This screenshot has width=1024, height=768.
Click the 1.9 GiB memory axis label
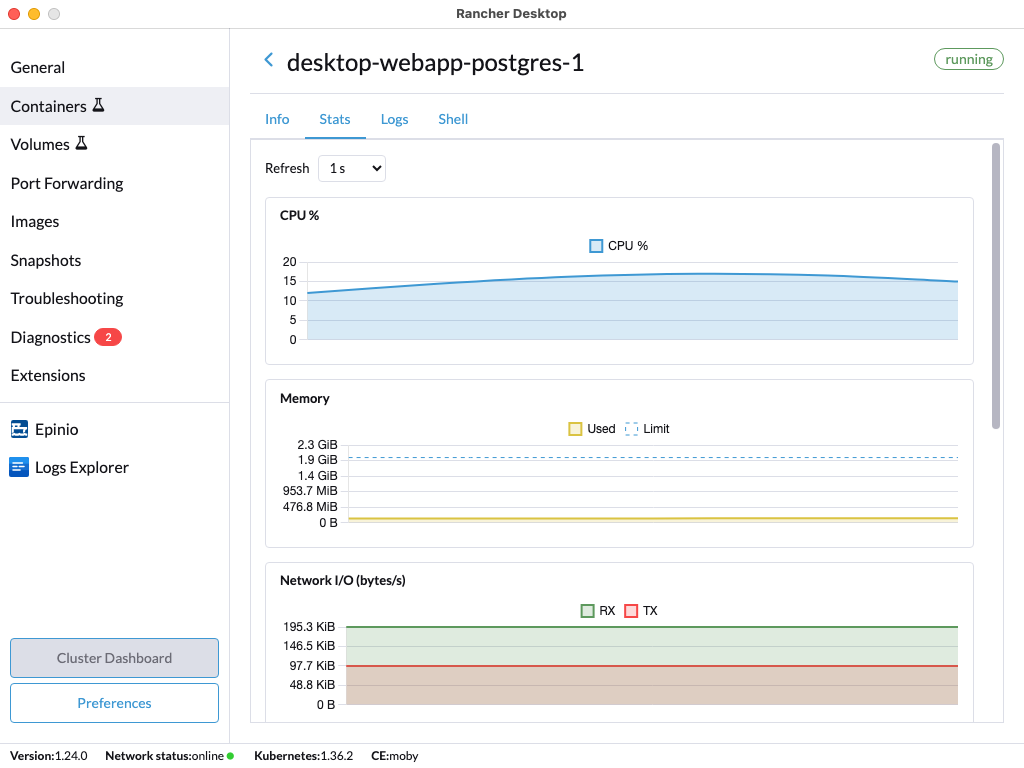point(317,460)
